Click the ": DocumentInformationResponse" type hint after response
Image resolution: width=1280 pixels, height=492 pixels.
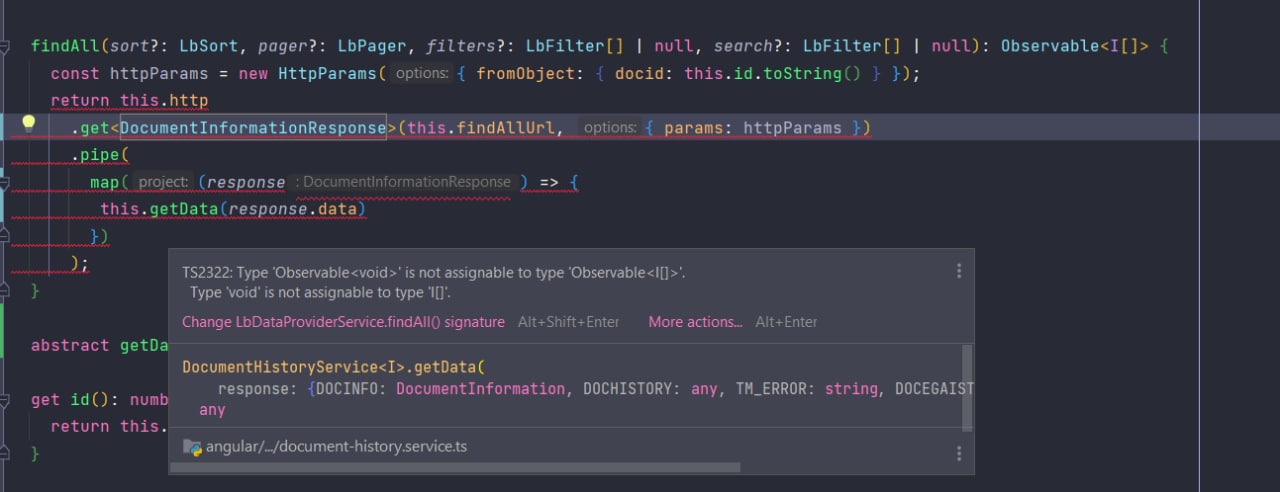point(403,182)
